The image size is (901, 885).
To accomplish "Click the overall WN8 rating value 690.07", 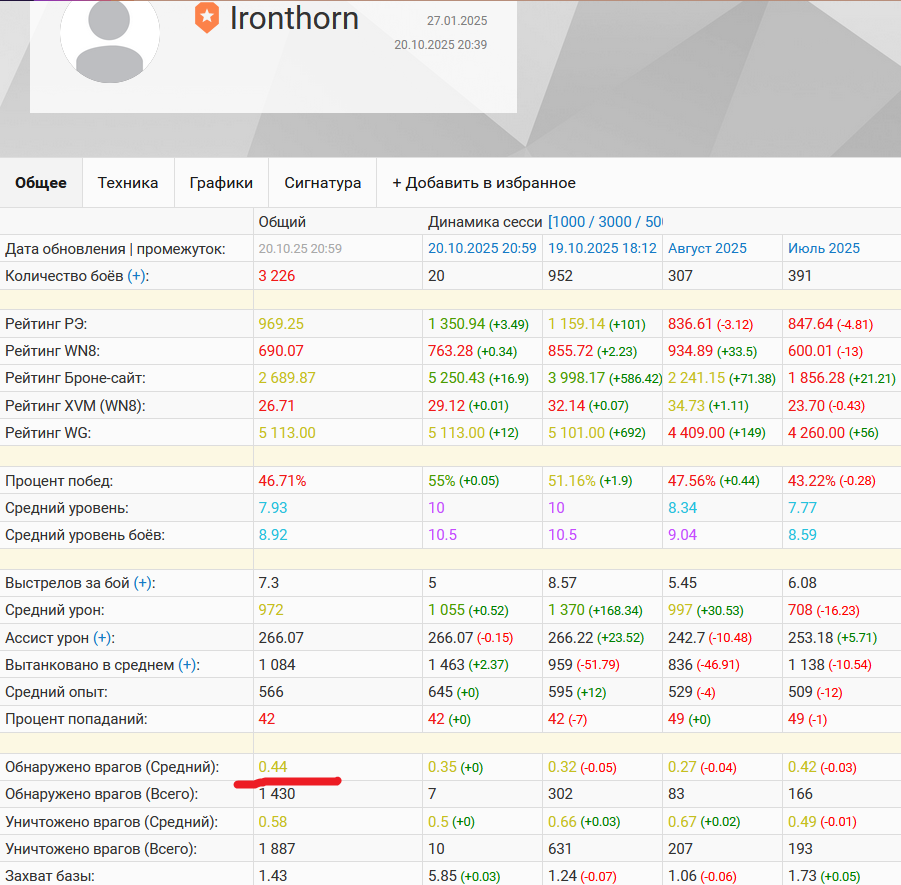I will (x=280, y=351).
